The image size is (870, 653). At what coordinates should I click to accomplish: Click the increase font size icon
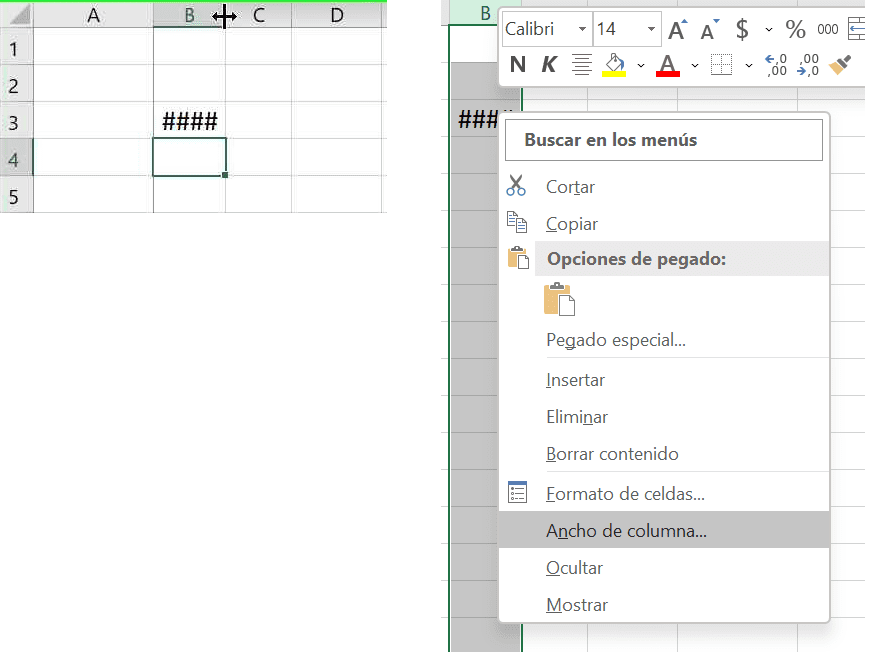pyautogui.click(x=678, y=30)
